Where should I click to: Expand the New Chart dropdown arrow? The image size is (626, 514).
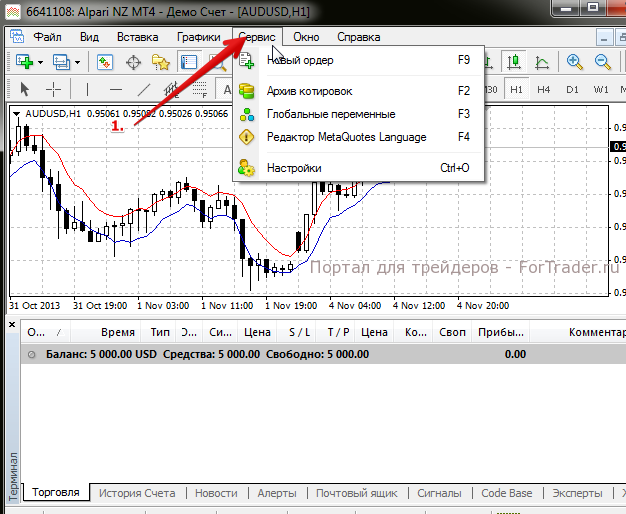pos(39,62)
